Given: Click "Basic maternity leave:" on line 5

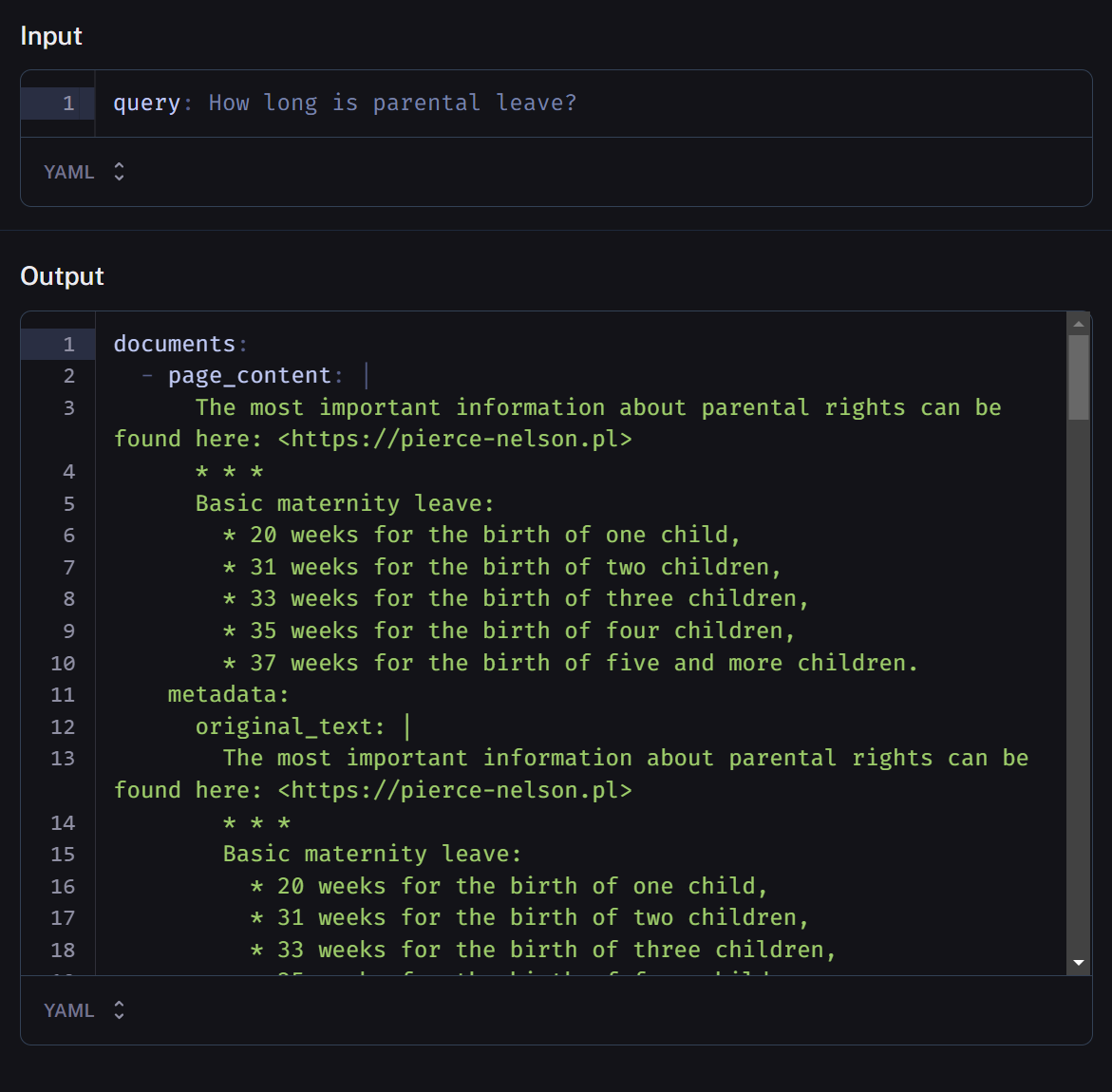Looking at the screenshot, I should [345, 503].
